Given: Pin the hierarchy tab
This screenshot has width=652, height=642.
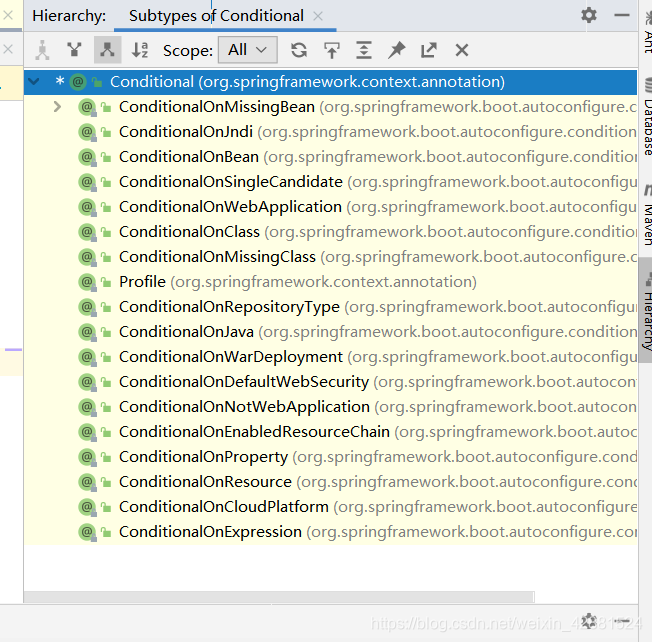Looking at the screenshot, I should (396, 50).
